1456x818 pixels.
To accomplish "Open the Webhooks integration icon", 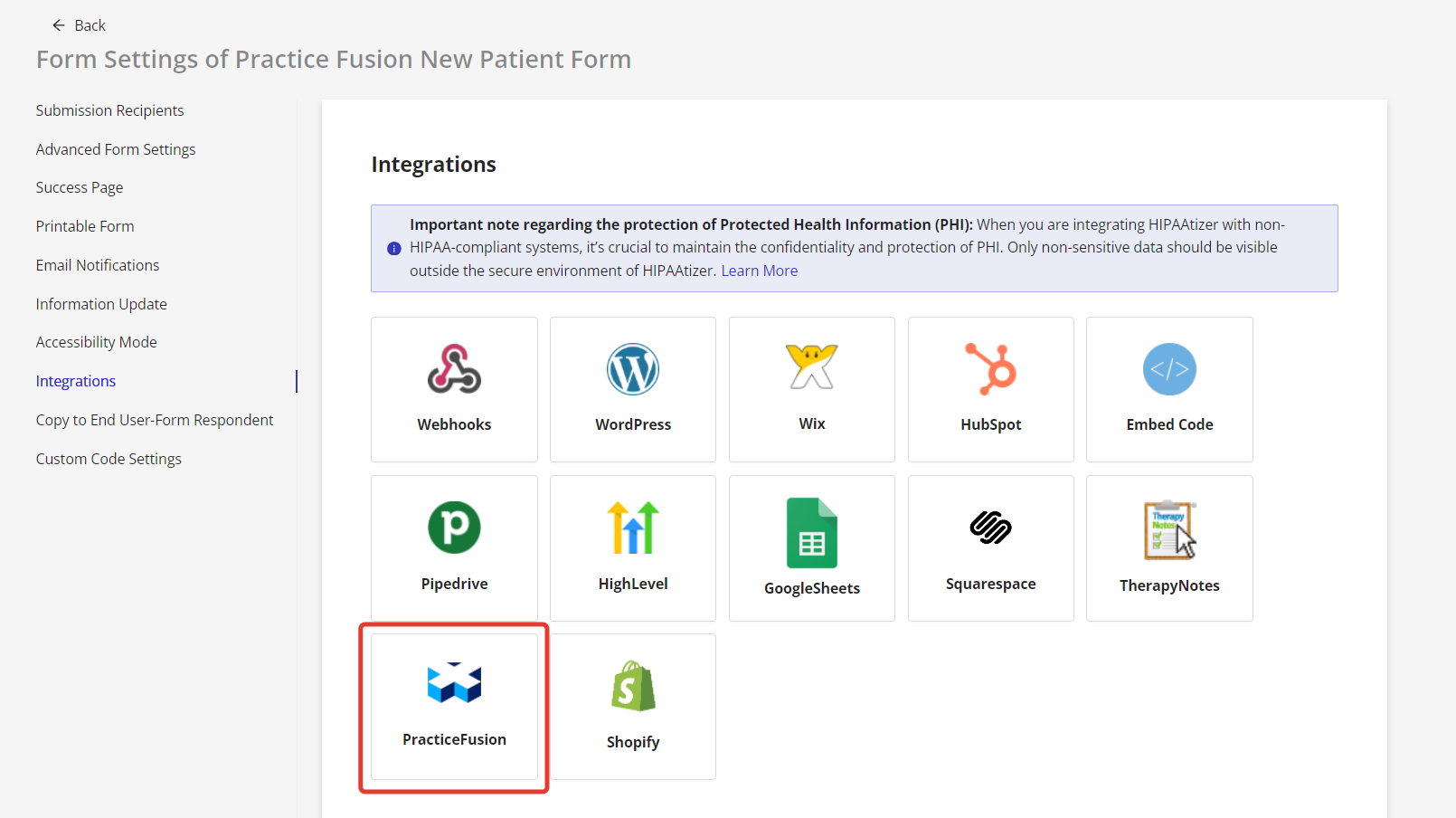I will (454, 369).
